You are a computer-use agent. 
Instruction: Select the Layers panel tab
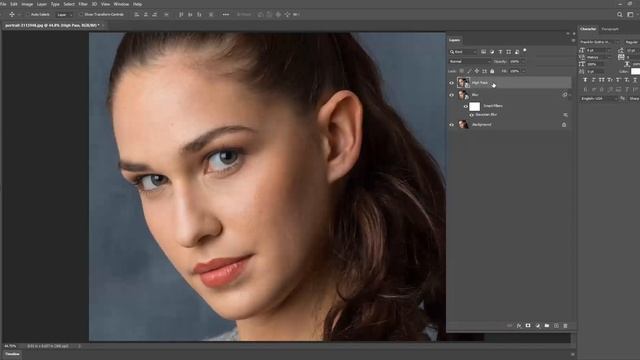click(454, 40)
